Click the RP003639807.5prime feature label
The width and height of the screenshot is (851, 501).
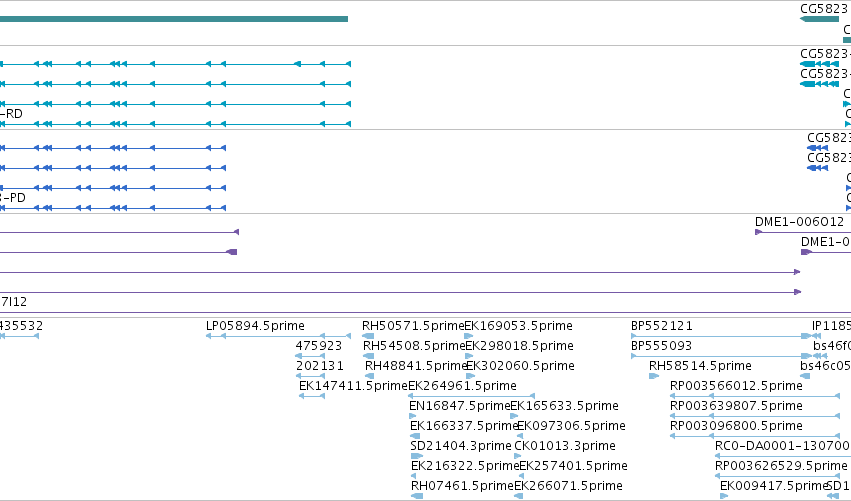736,406
